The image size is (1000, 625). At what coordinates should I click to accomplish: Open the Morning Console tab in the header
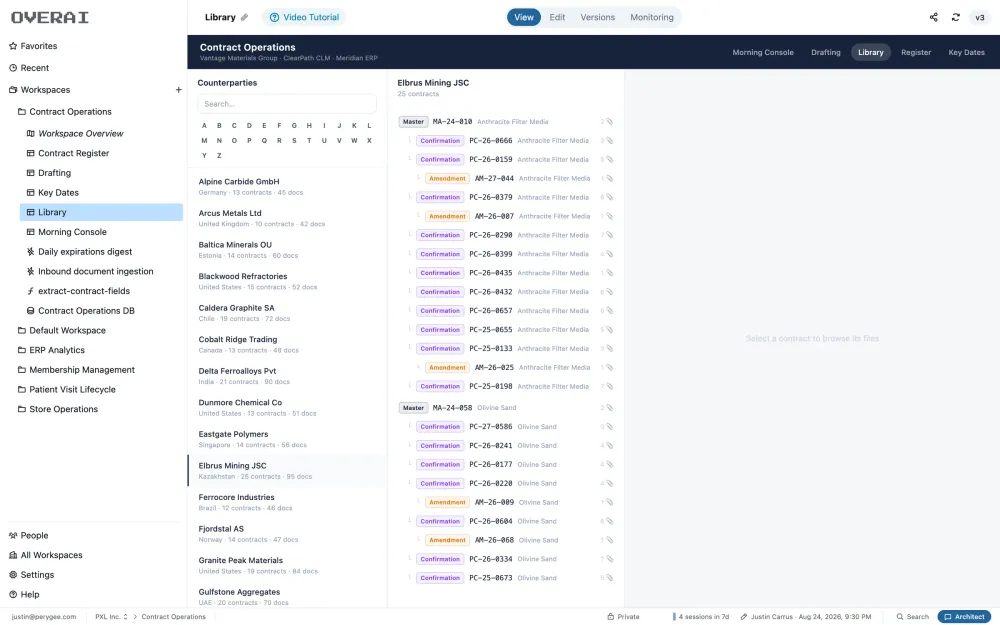click(x=763, y=52)
